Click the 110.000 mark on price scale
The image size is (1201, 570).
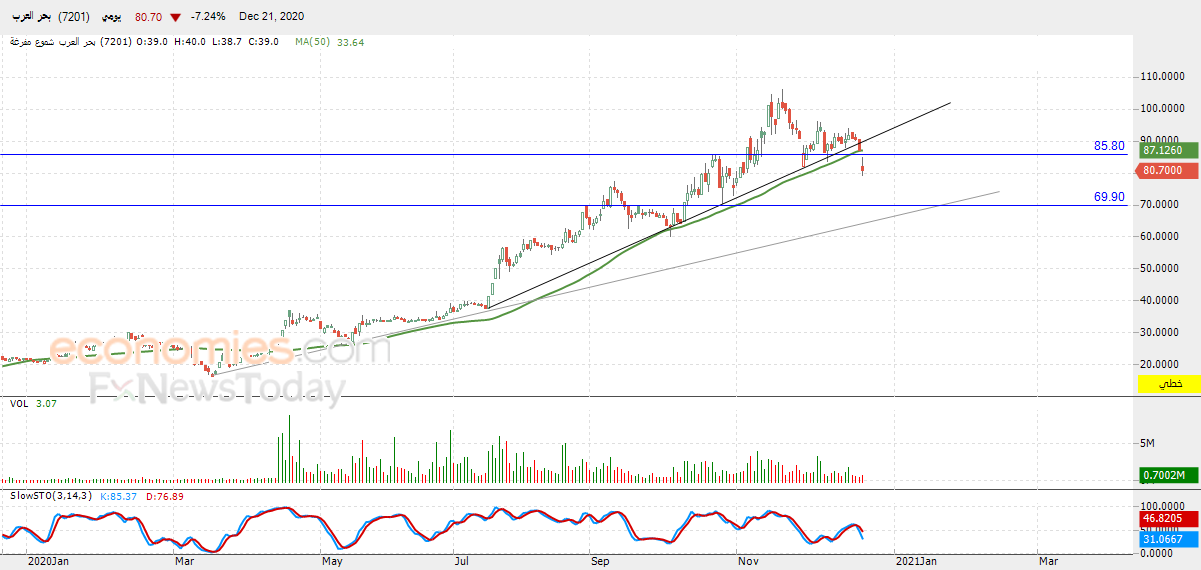1161,76
